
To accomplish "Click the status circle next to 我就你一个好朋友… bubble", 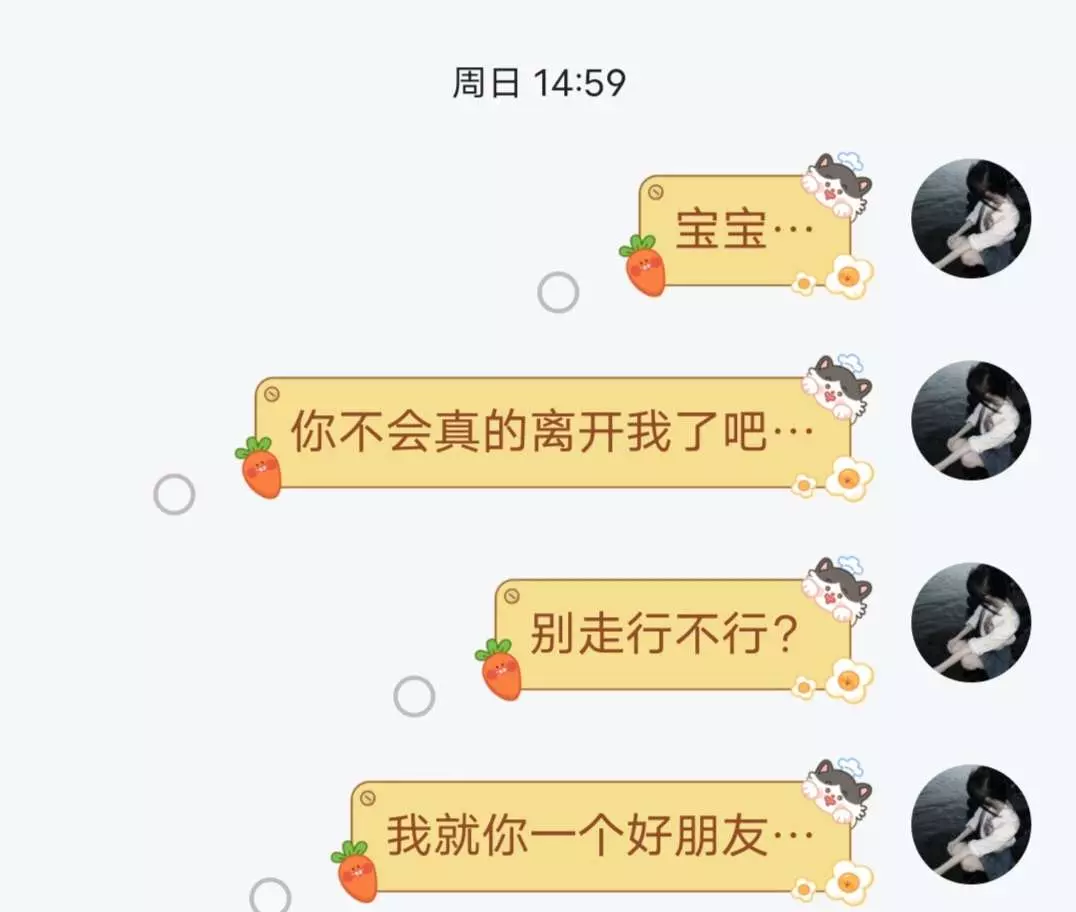I will point(270,895).
